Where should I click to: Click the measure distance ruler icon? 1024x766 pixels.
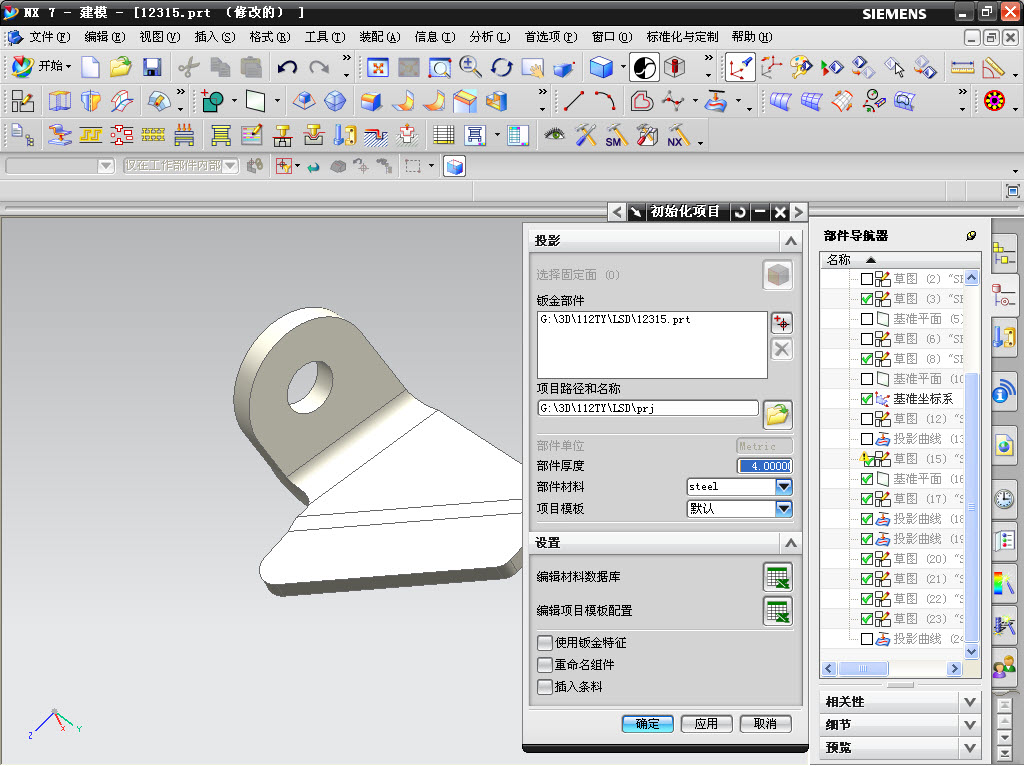(x=962, y=67)
